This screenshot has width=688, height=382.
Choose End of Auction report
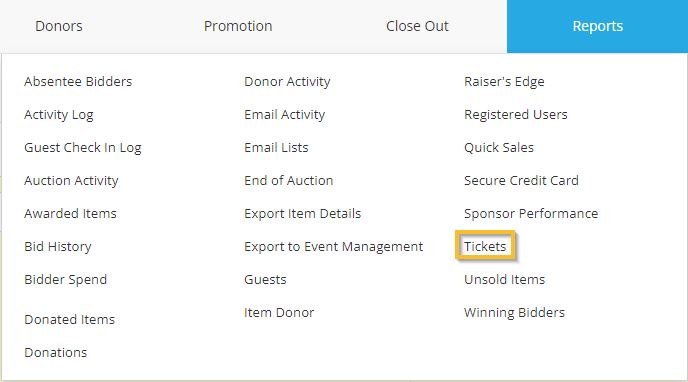point(289,181)
